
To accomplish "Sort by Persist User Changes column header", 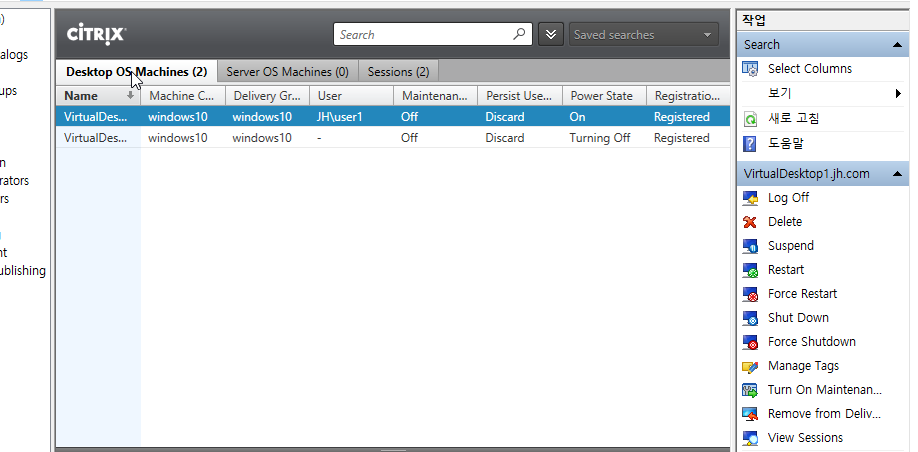I will (x=520, y=95).
